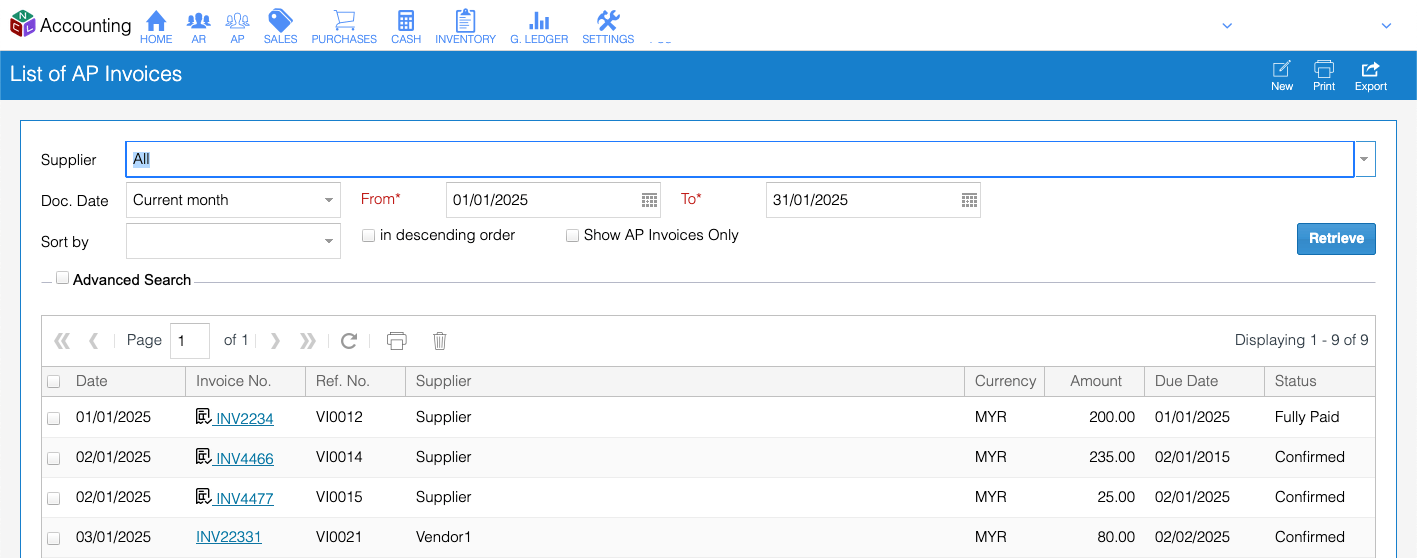Viewport: 1417px width, 558px height.
Task: Click the To date field
Action: (861, 200)
